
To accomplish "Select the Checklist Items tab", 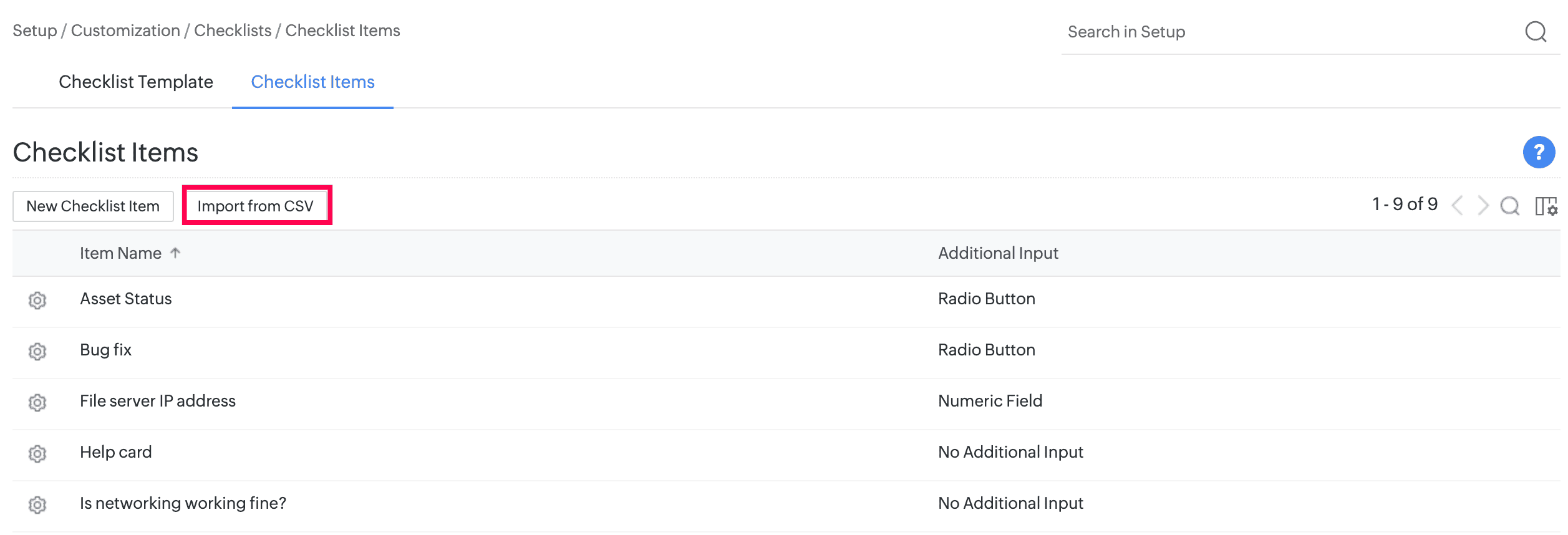I will pyautogui.click(x=312, y=82).
